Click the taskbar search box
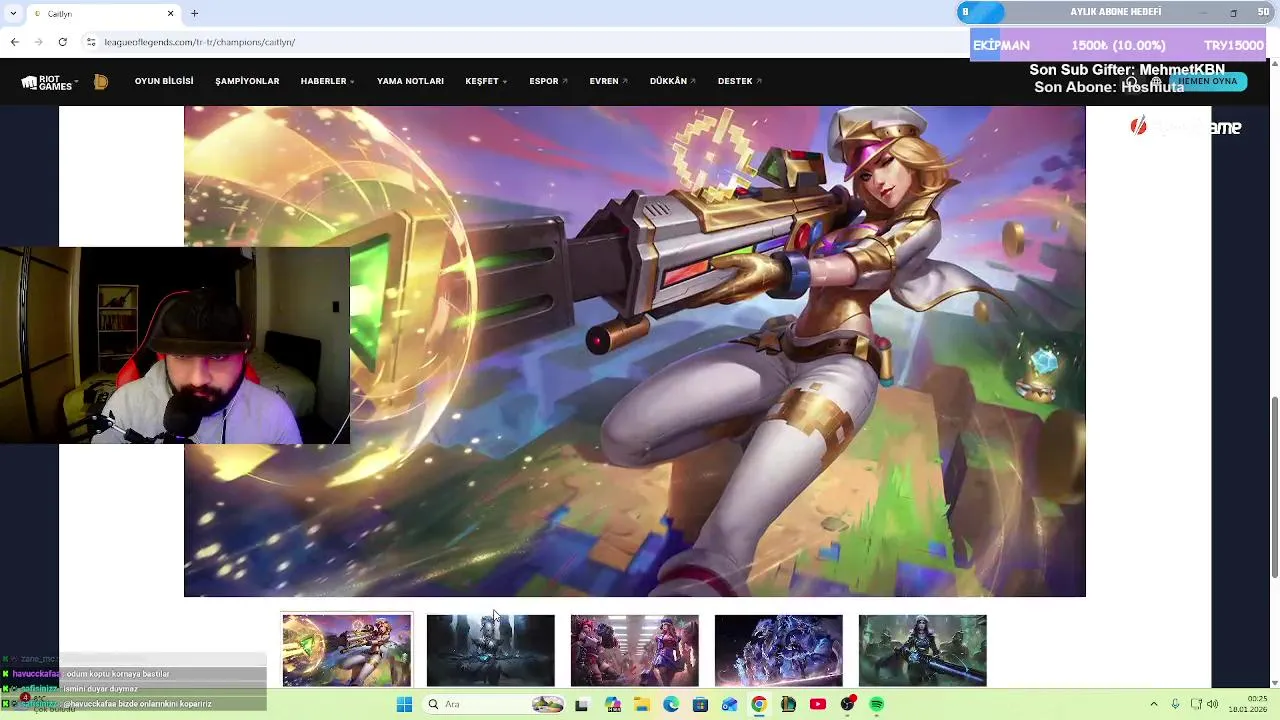Image resolution: width=1280 pixels, height=720 pixels. click(x=495, y=705)
